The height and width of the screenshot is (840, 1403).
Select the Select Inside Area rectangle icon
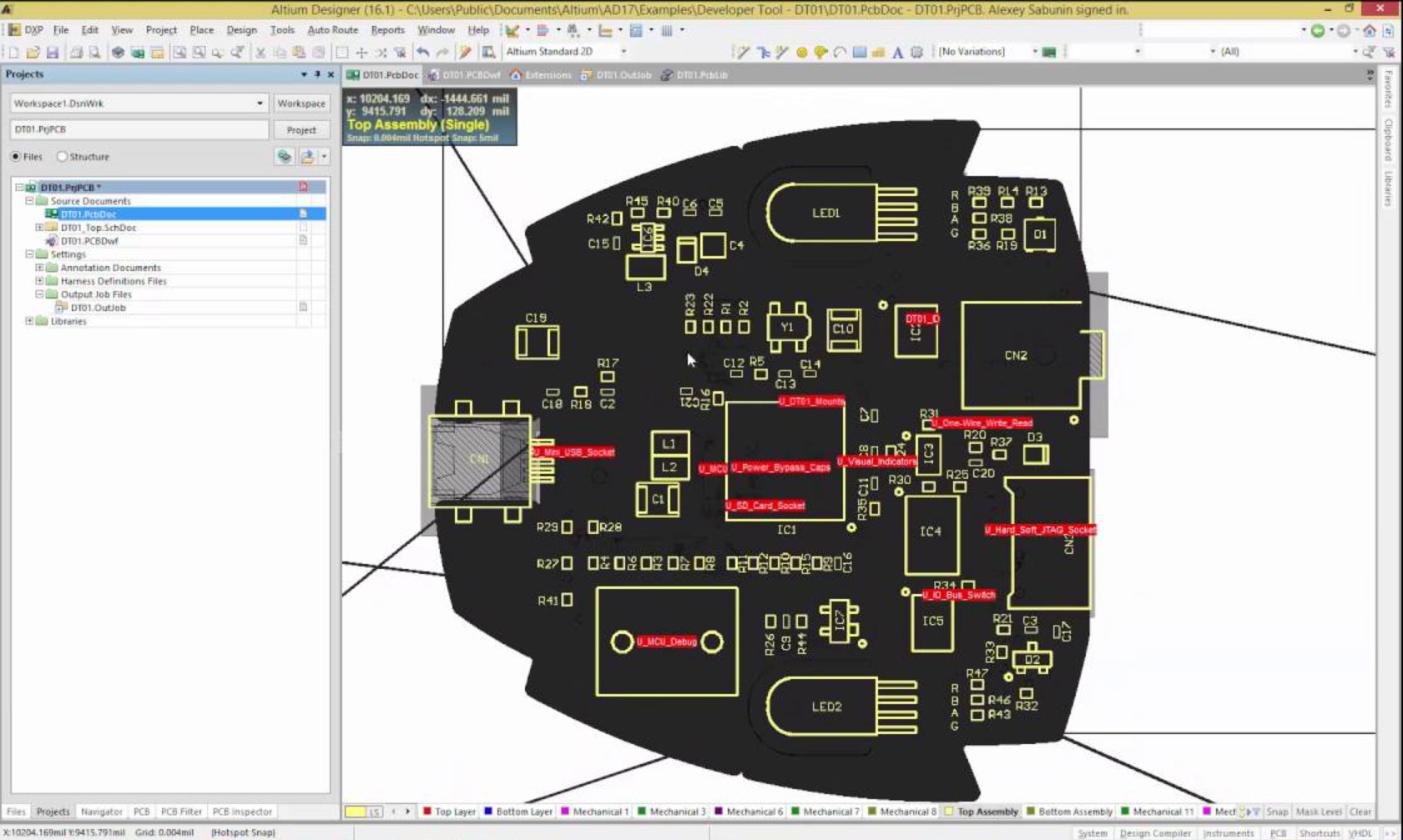click(x=342, y=53)
